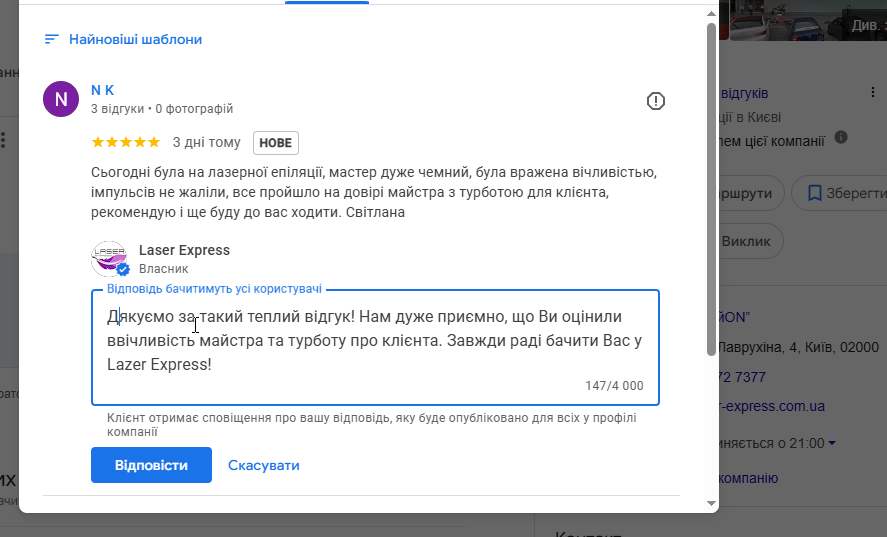Cancel the reply via Скасувати
Image resolution: width=887 pixels, height=537 pixels.
pyautogui.click(x=264, y=465)
